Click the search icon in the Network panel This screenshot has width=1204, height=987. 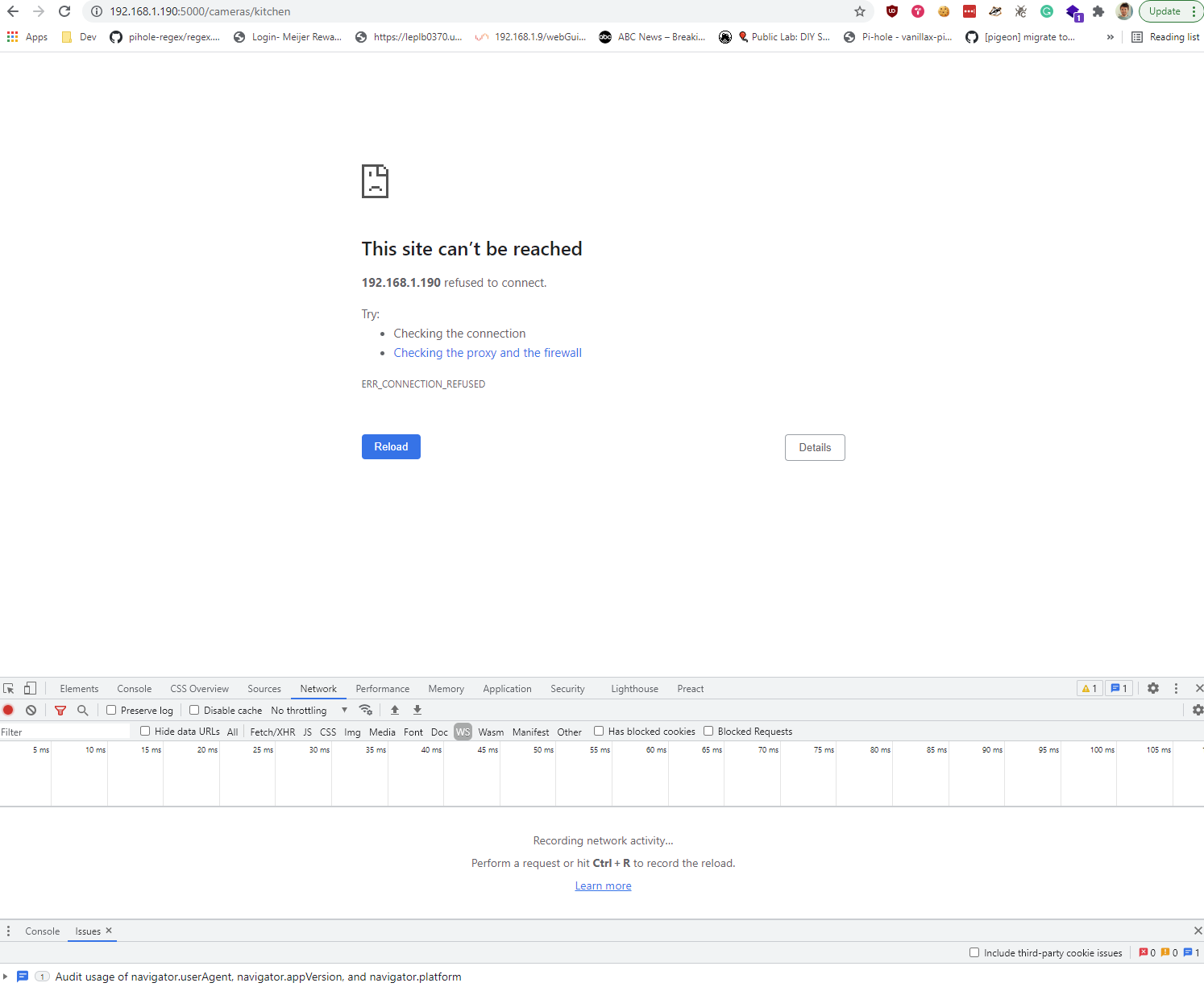[x=83, y=710]
